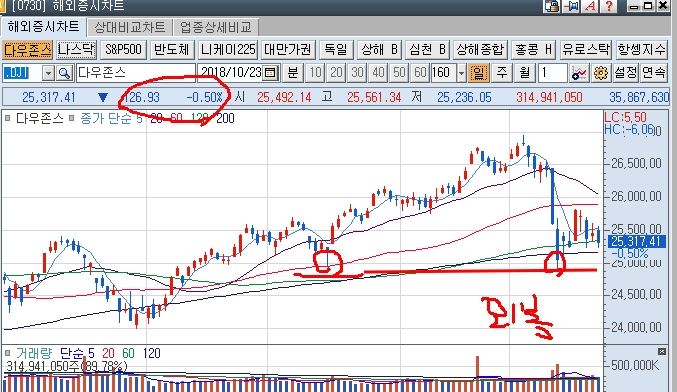Screen dimensions: 677x392
Task: Expand the .DJI symbol code dropdown
Action: pos(48,73)
